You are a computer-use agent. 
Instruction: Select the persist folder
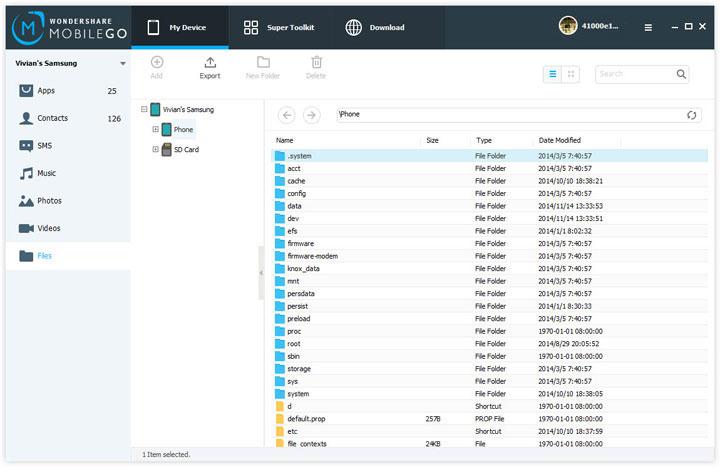click(x=489, y=306)
